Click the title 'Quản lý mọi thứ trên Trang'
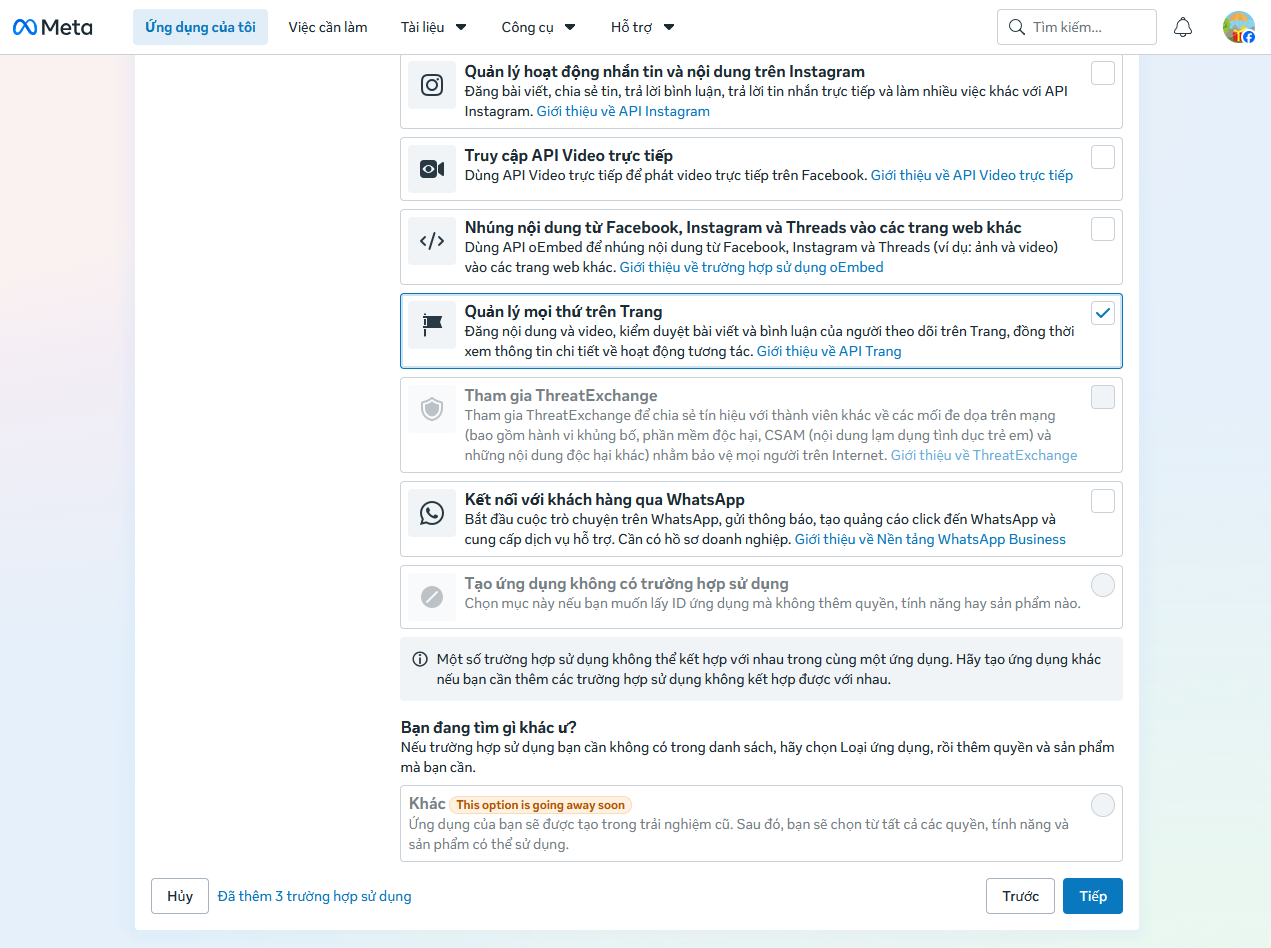Screen dimensions: 1271x948 564,311
